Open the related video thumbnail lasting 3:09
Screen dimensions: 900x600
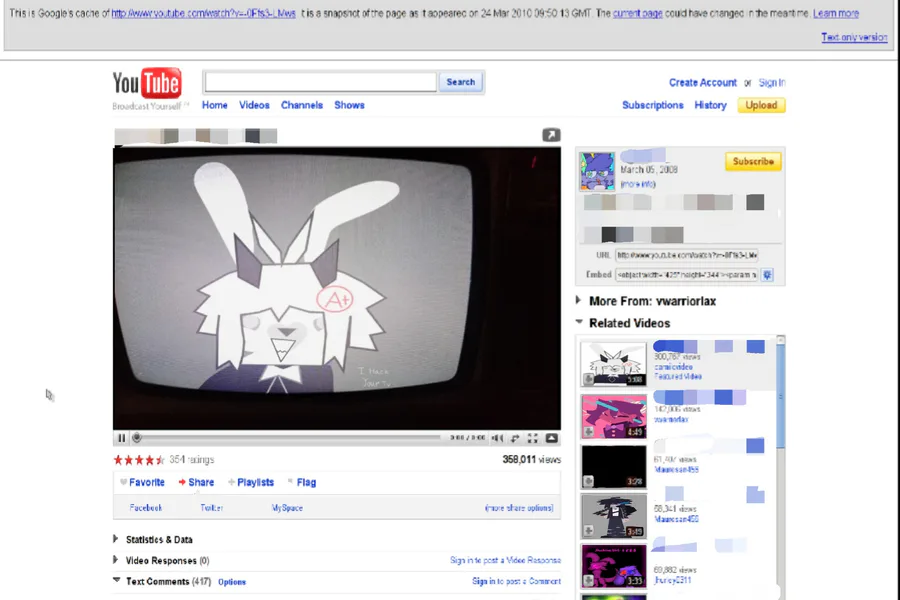click(x=614, y=516)
